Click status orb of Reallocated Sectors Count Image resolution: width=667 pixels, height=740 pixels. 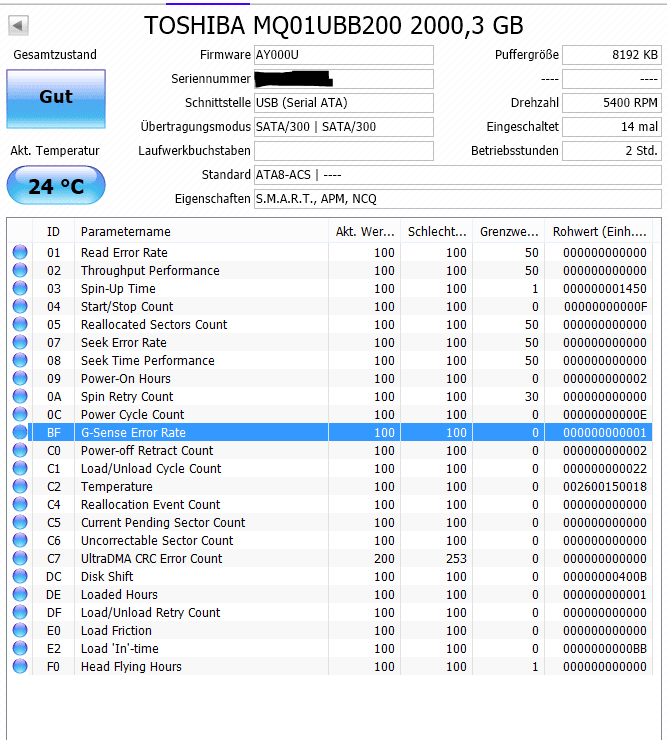tap(20, 324)
